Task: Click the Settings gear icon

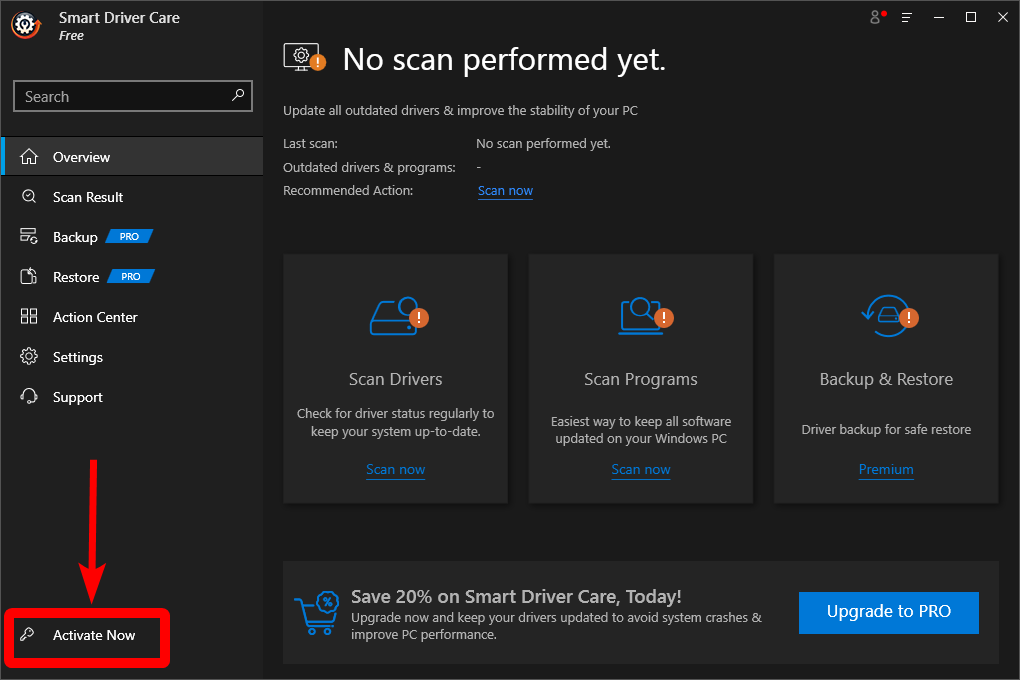Action: click(x=29, y=357)
